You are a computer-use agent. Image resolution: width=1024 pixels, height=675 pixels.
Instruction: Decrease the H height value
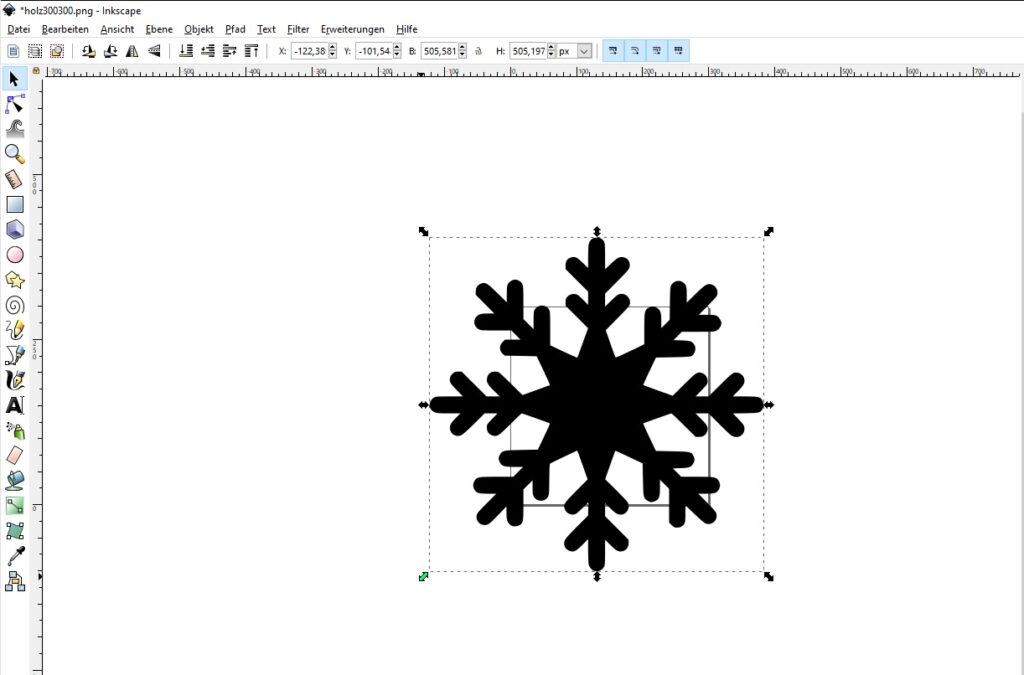pos(551,55)
